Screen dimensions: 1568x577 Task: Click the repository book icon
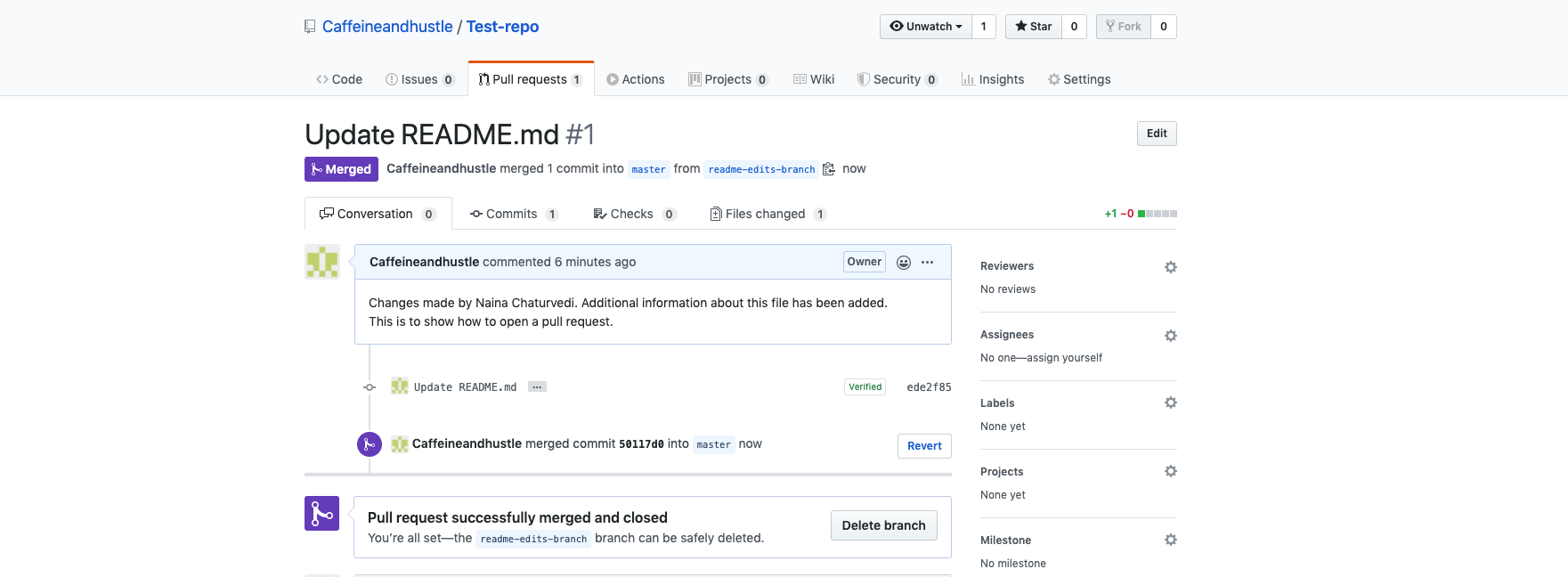pos(310,27)
